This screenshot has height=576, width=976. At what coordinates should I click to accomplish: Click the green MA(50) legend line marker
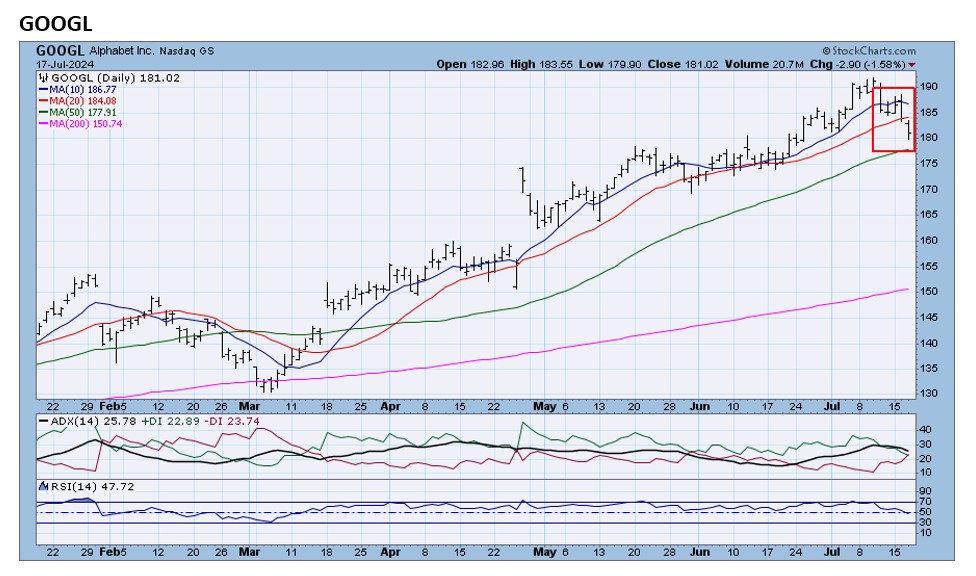(44, 112)
